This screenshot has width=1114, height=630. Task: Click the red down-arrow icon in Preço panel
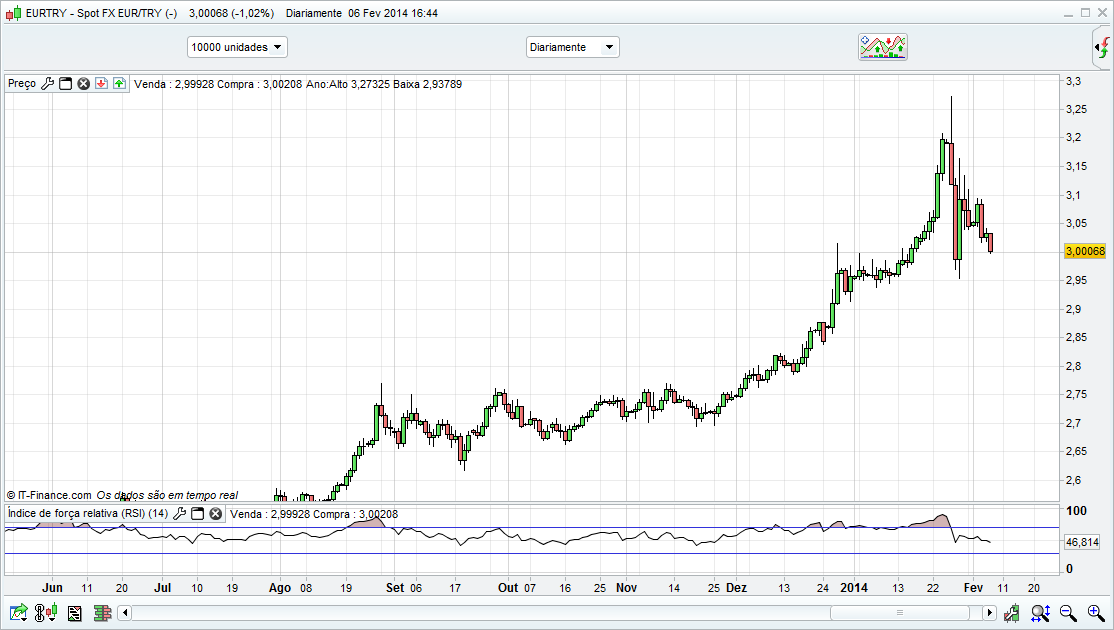101,84
